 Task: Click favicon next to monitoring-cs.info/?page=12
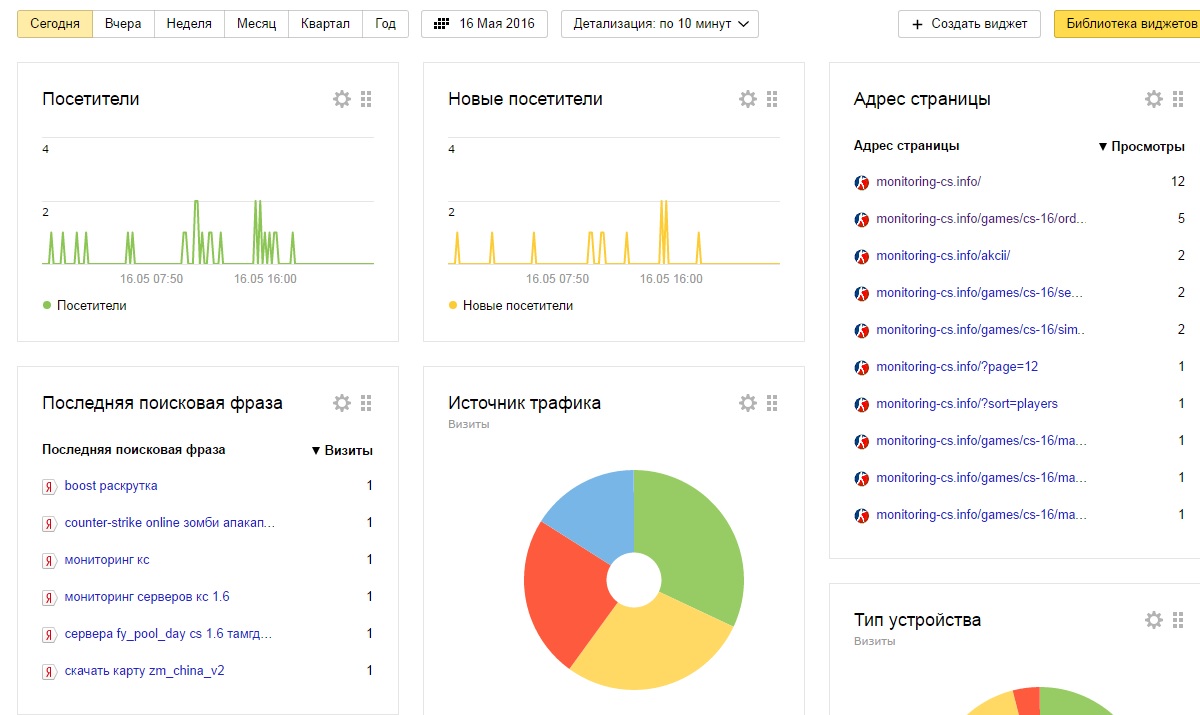pos(862,368)
